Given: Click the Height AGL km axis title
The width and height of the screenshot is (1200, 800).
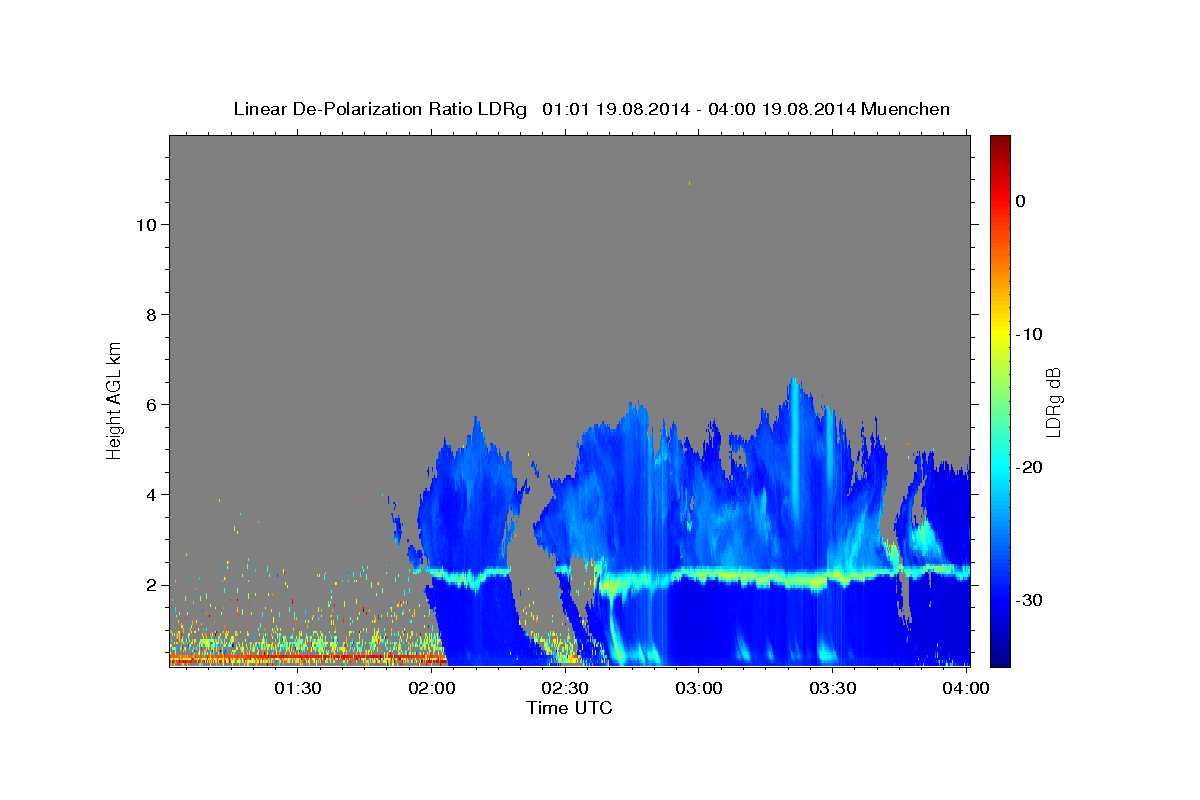Looking at the screenshot, I should pyautogui.click(x=114, y=400).
